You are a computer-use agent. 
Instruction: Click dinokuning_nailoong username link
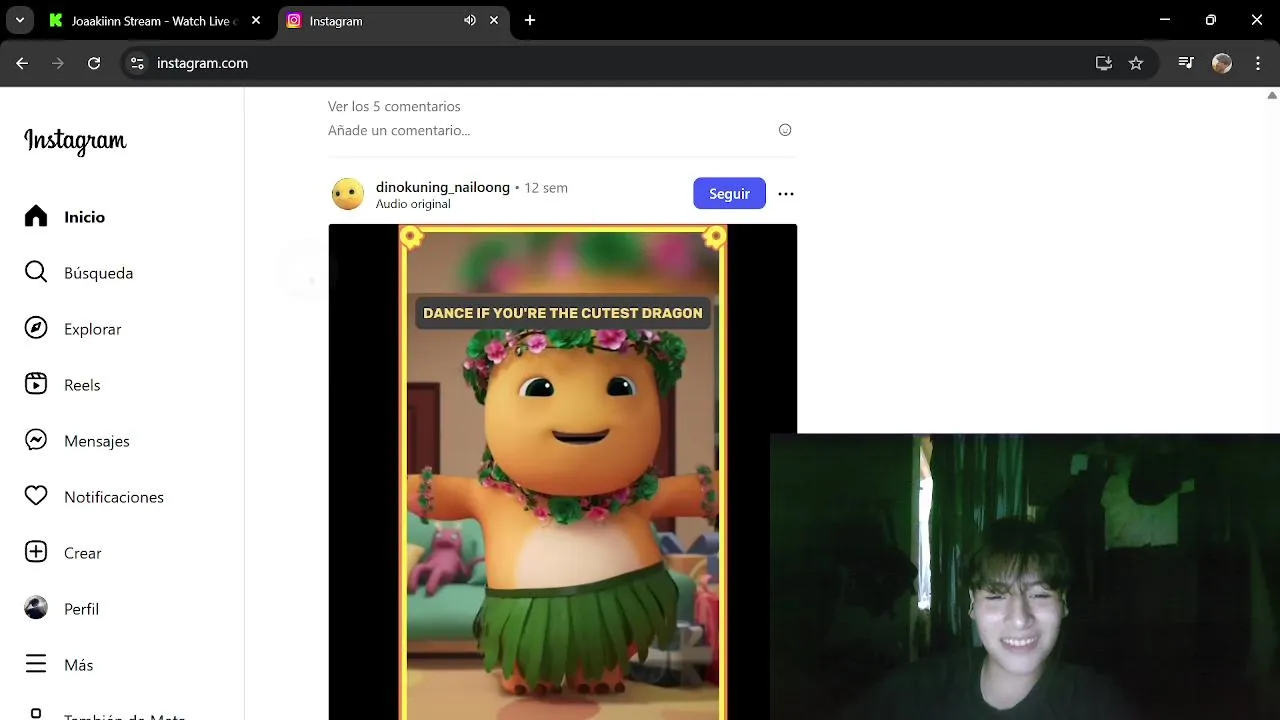(443, 187)
